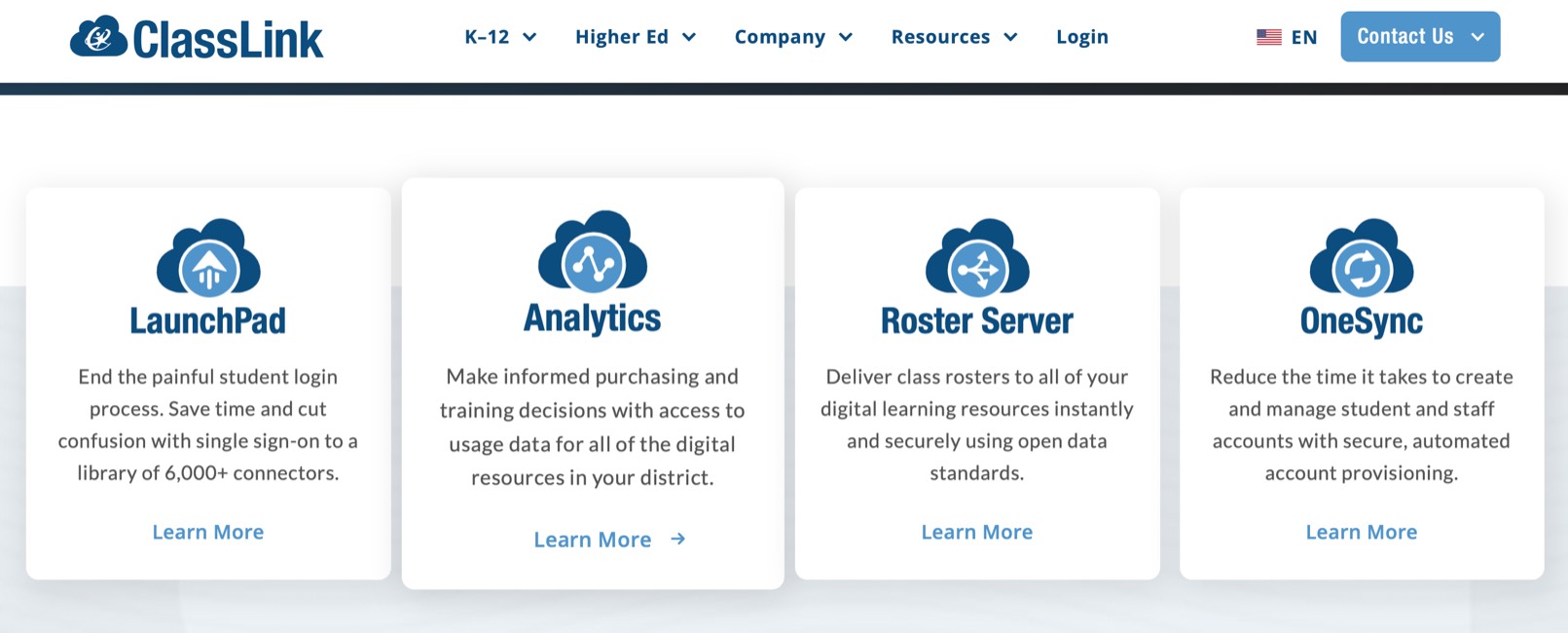Viewport: 1568px width, 633px height.
Task: Go to the Login page
Action: (1082, 37)
